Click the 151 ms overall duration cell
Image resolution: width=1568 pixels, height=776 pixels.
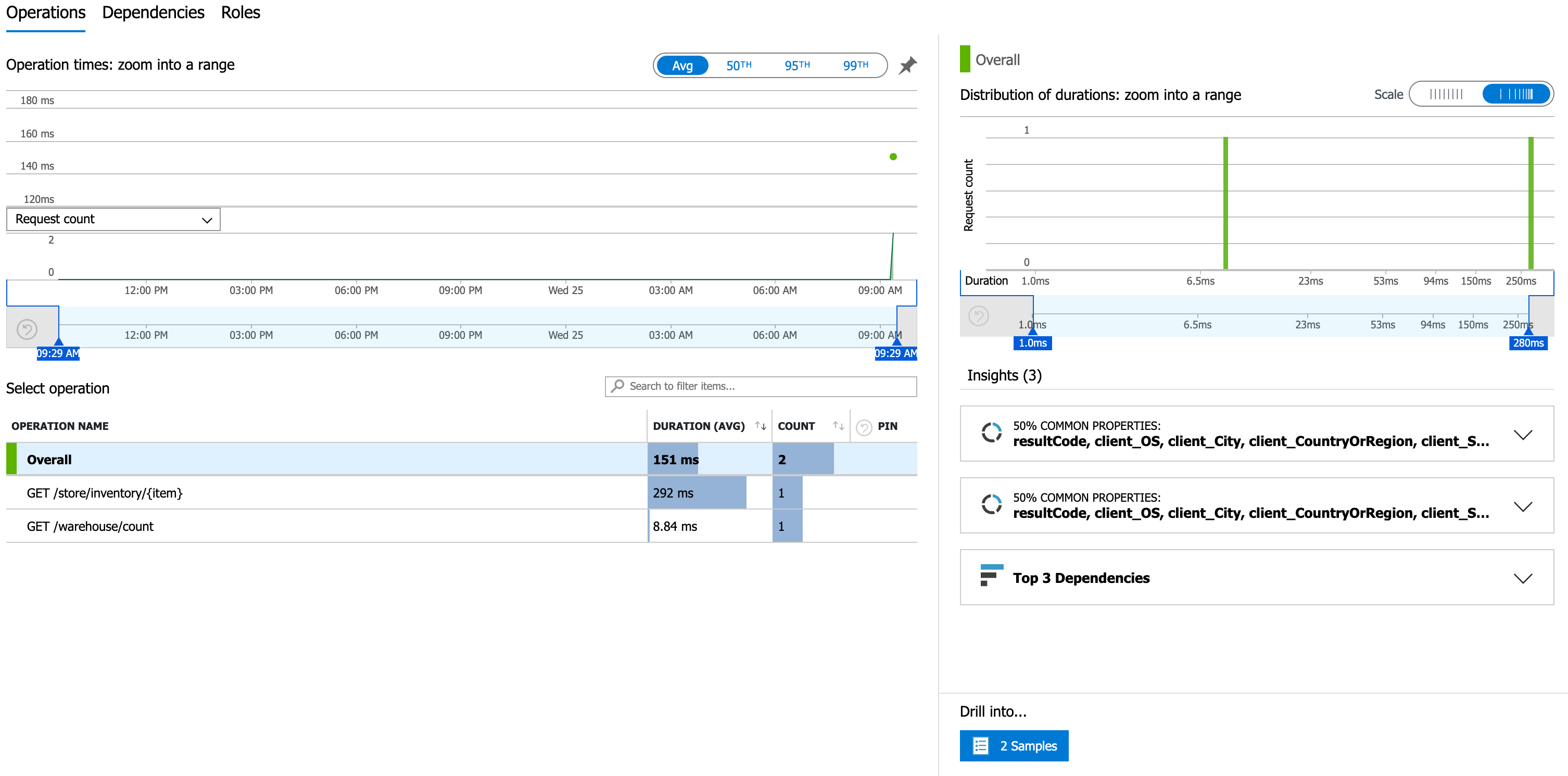coord(709,460)
